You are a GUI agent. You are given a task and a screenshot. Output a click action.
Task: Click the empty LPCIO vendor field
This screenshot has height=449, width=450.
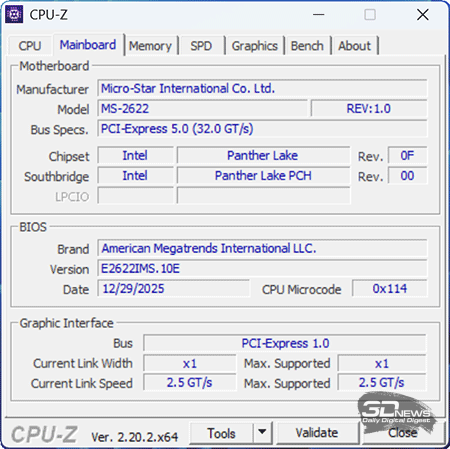[x=135, y=196]
